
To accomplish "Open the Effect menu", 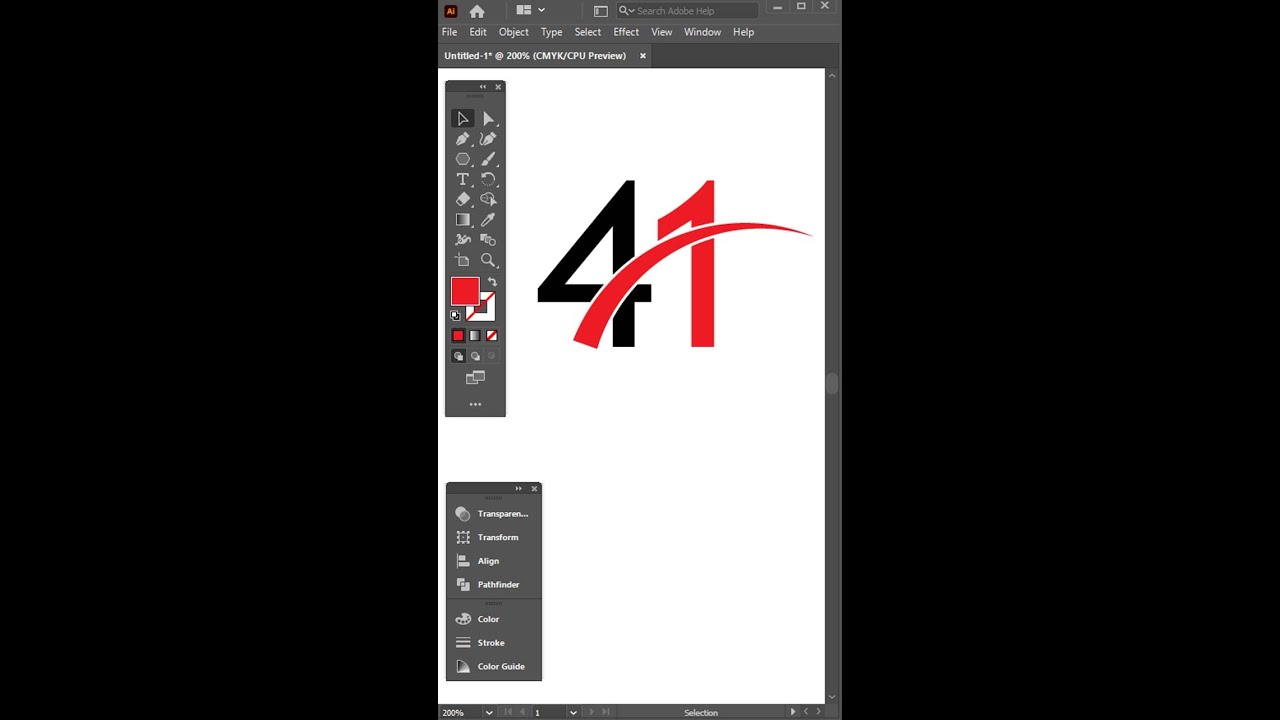I will (x=626, y=32).
